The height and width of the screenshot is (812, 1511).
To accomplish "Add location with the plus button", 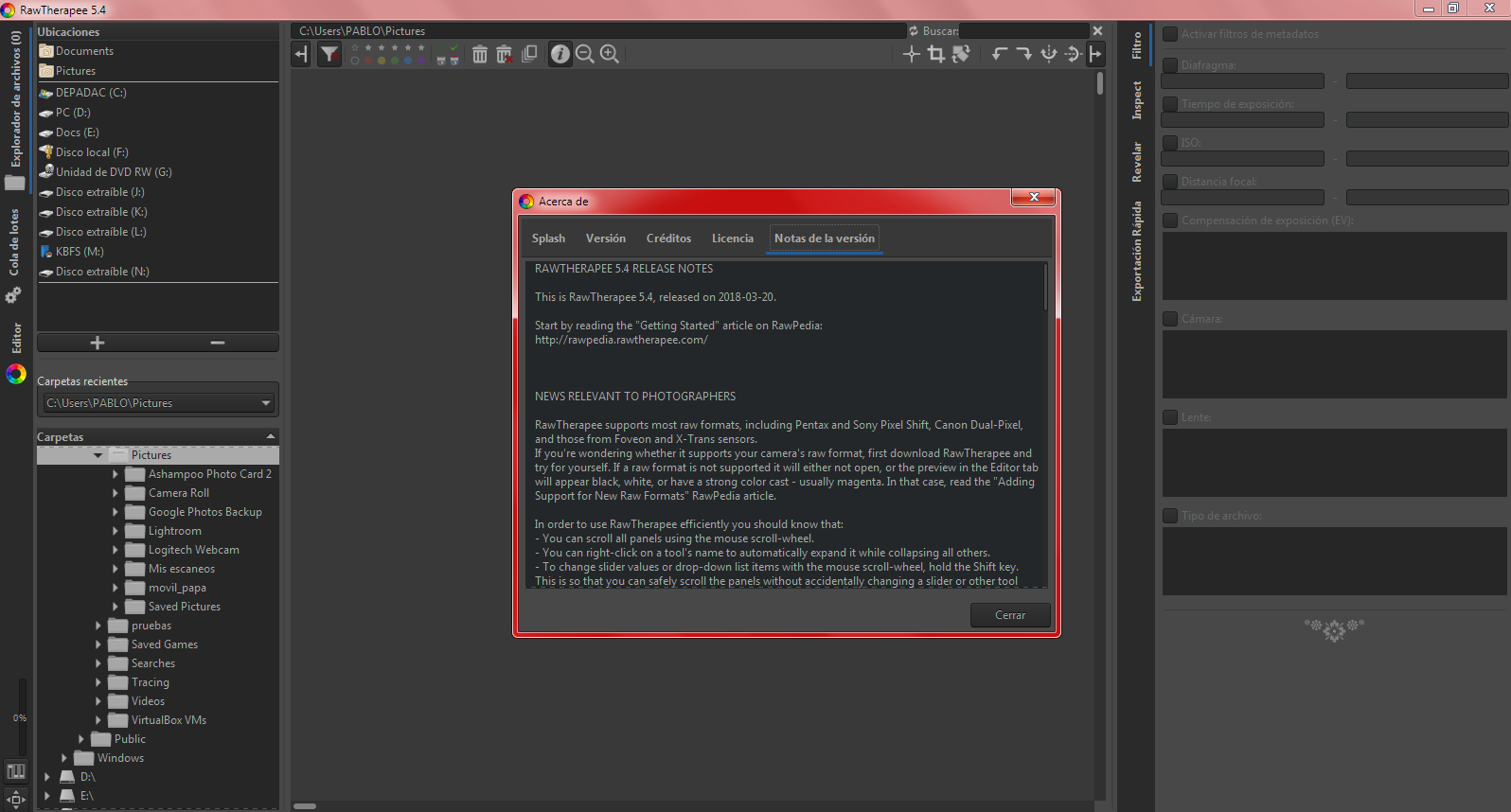I will [x=98, y=343].
